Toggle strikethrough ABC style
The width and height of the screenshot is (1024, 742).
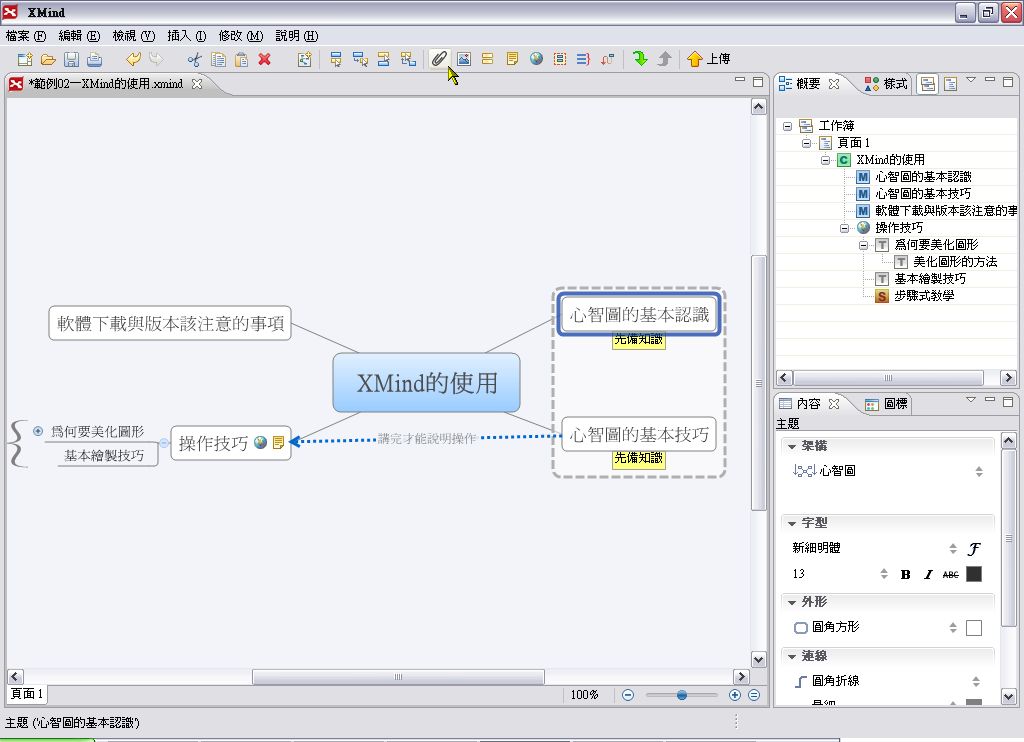pyautogui.click(x=951, y=574)
